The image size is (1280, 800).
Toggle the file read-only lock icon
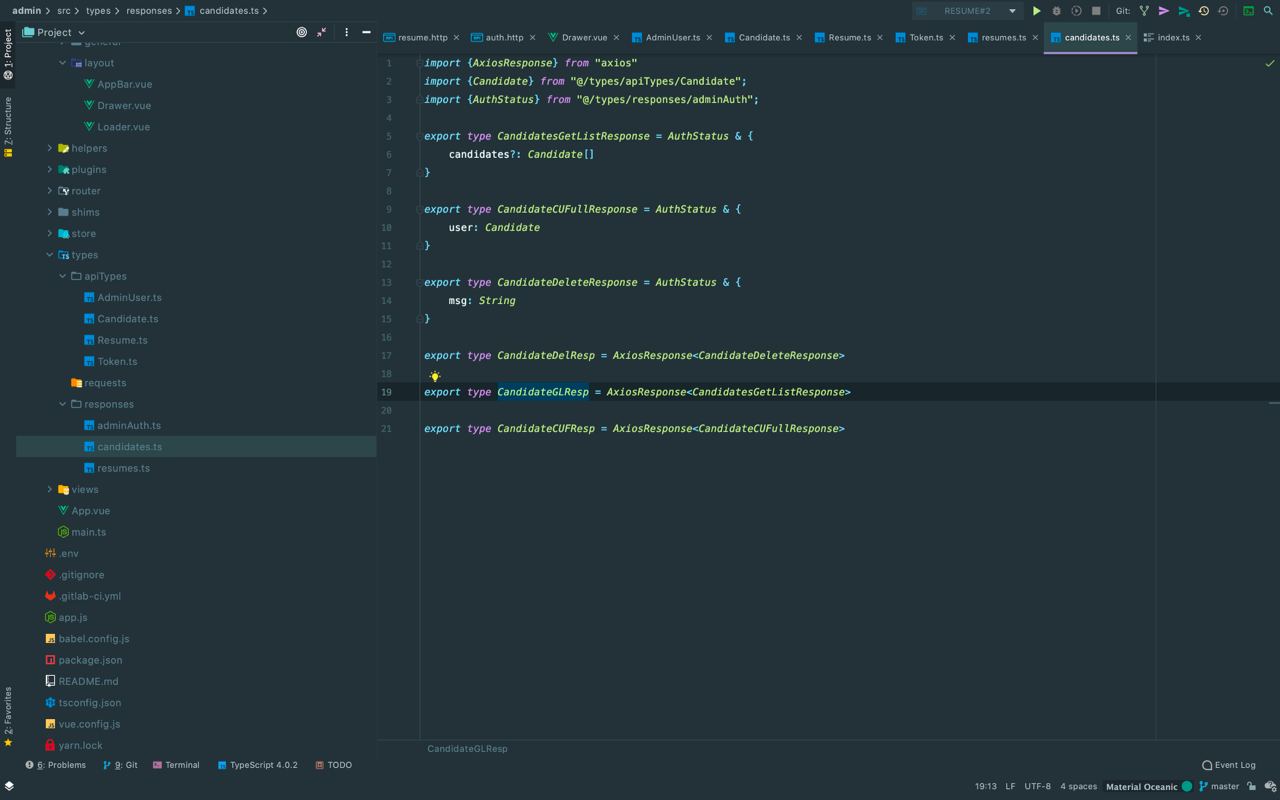(x=1251, y=786)
